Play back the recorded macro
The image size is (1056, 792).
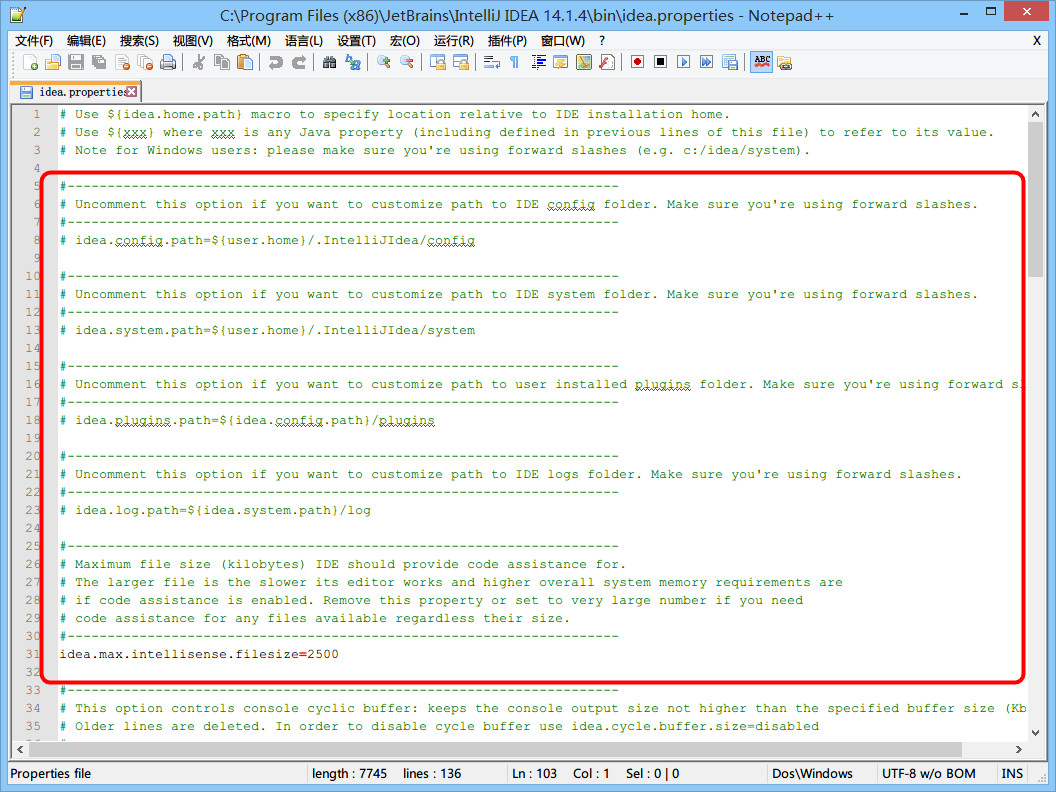(681, 62)
